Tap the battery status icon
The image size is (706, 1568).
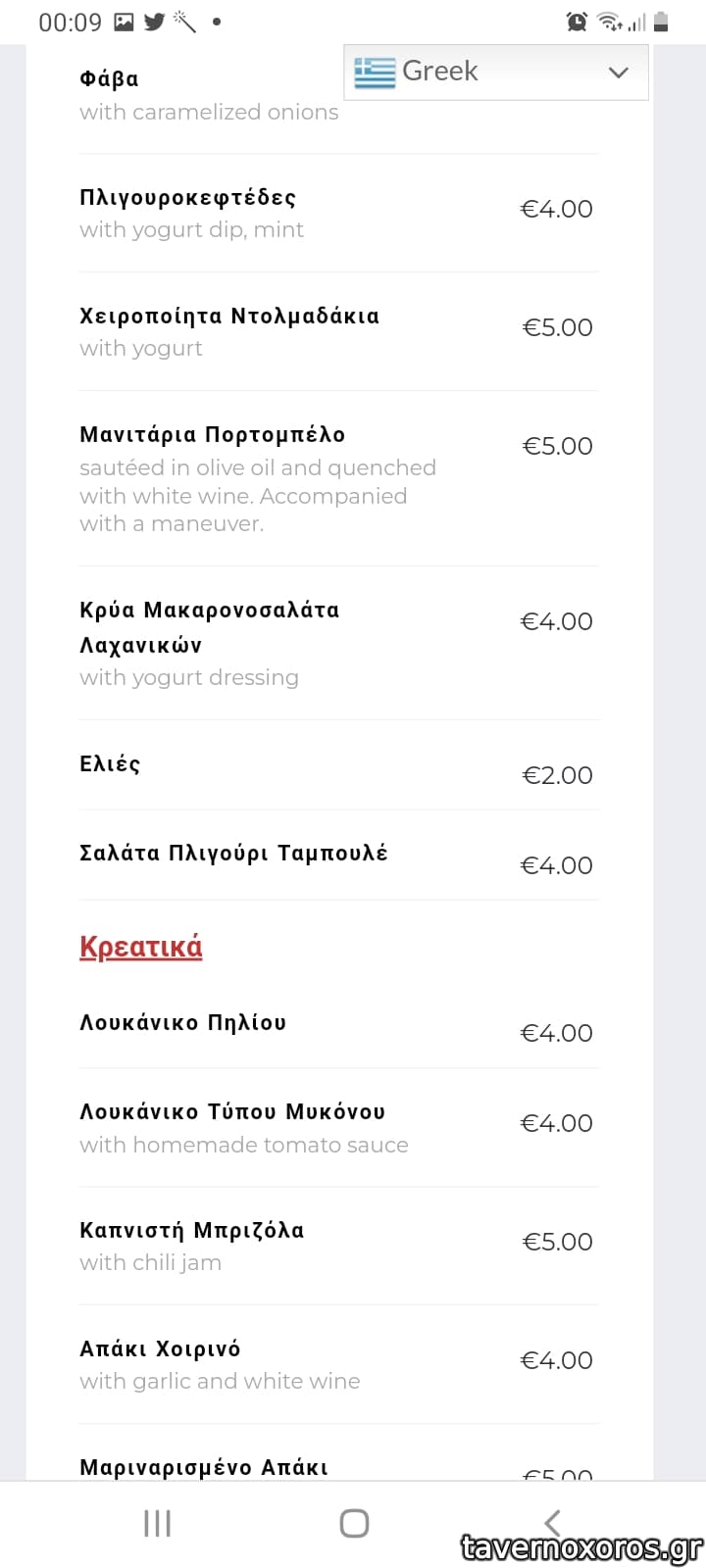[661, 22]
